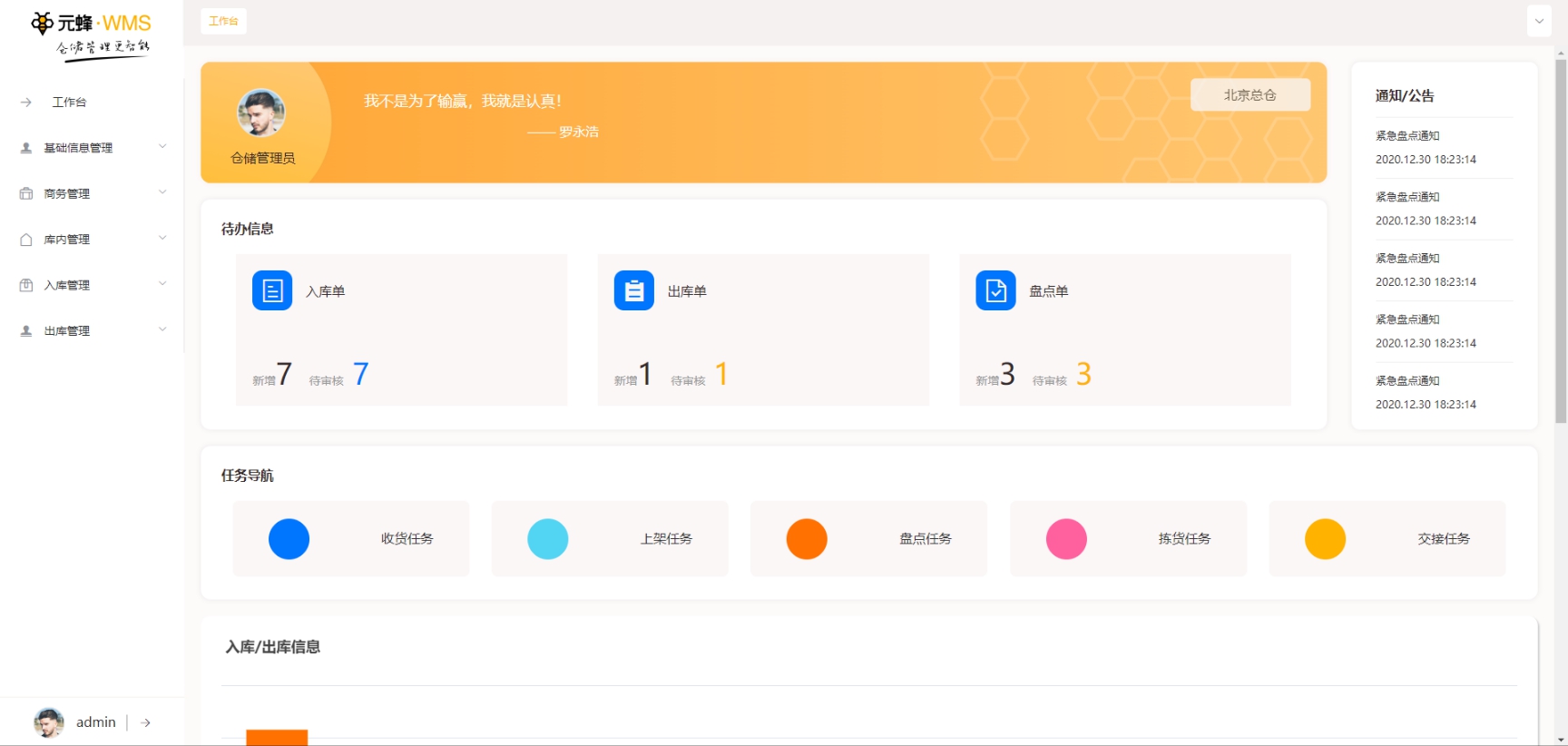
Task: Click the 任务导航 section heading
Action: tap(248, 476)
